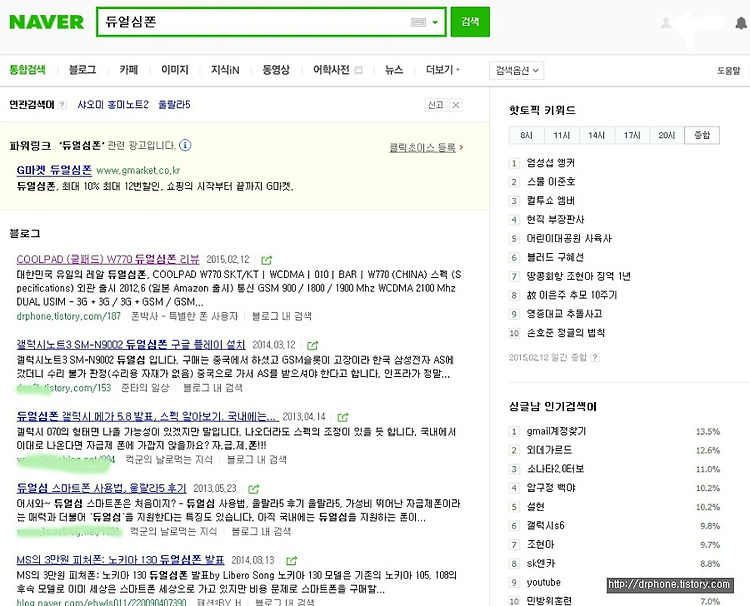Open the 뉴스 tab

coord(394,70)
